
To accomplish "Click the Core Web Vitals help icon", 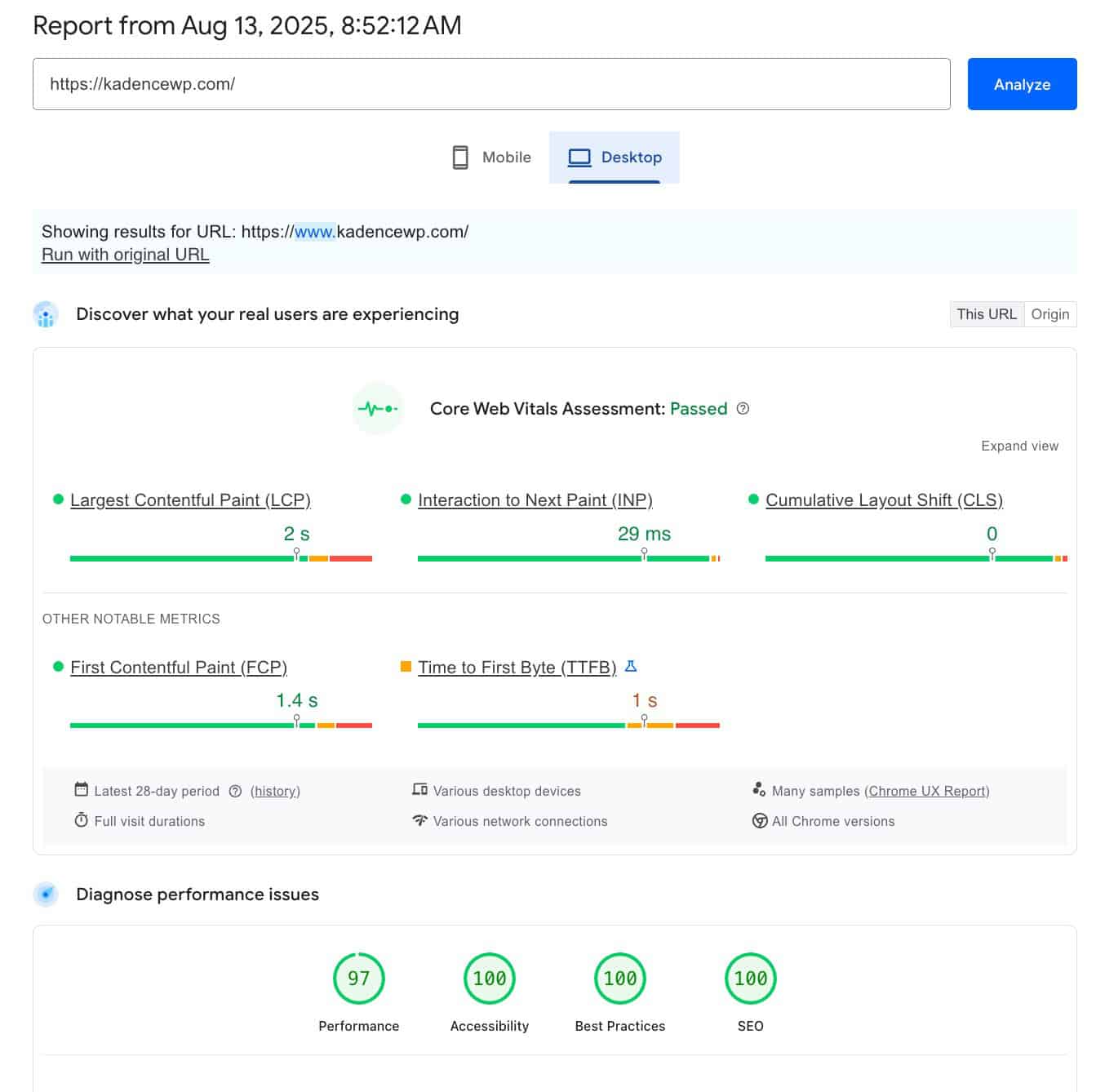I will click(743, 409).
